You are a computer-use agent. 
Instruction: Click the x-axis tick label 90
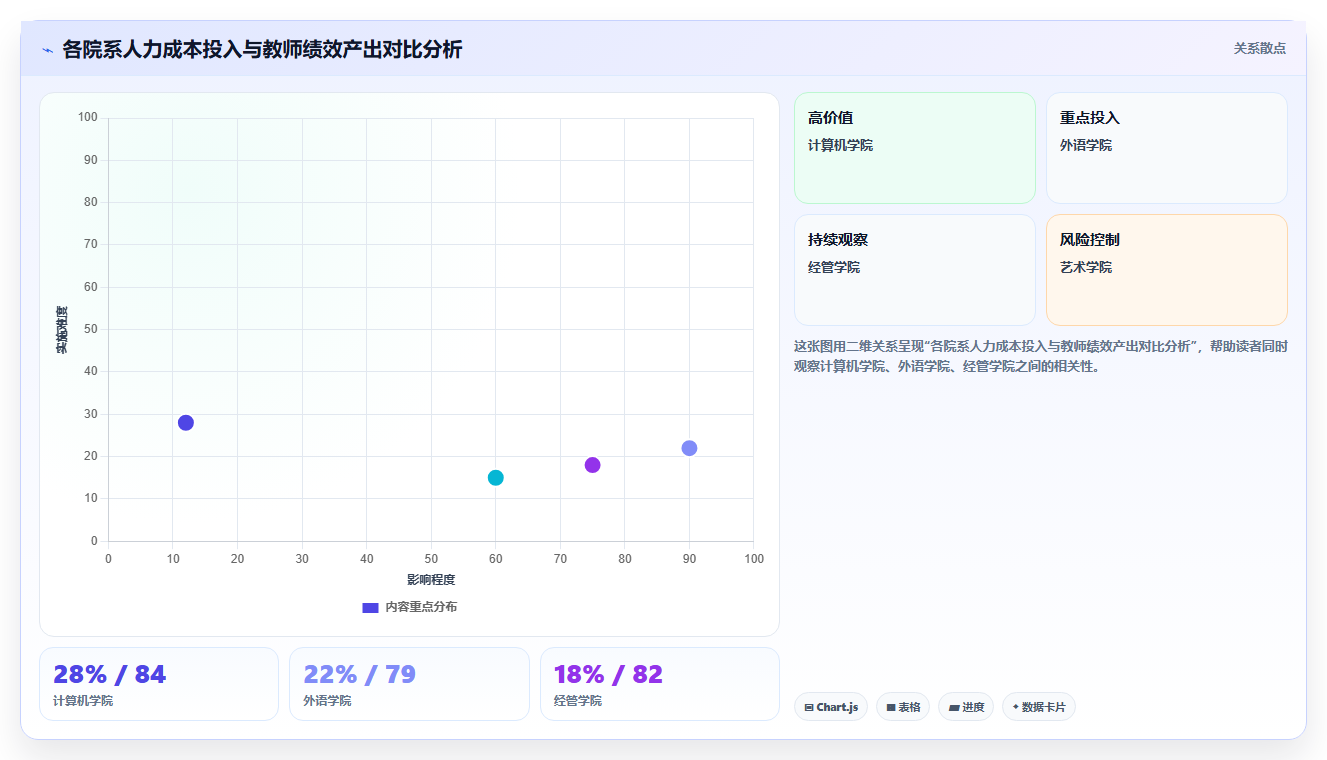[689, 558]
